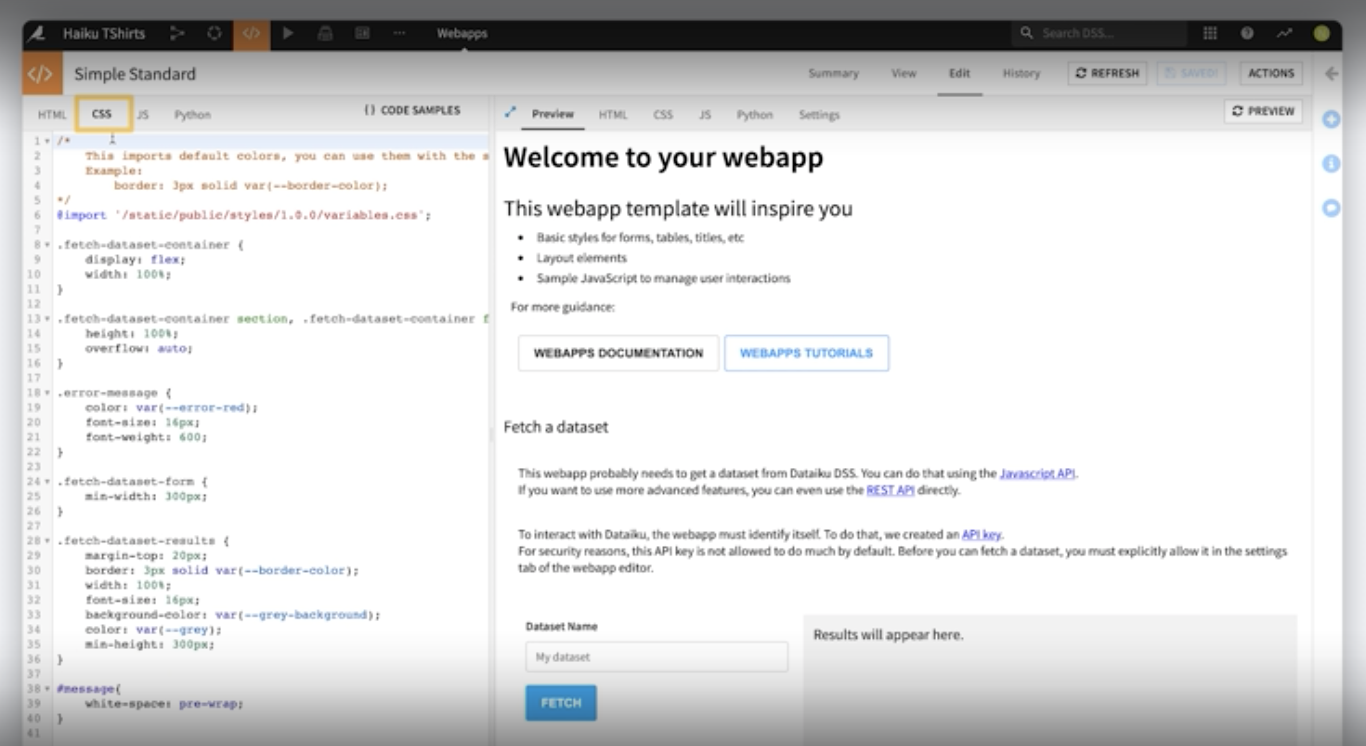The width and height of the screenshot is (1366, 746).
Task: Open the History tab
Action: click(1021, 73)
